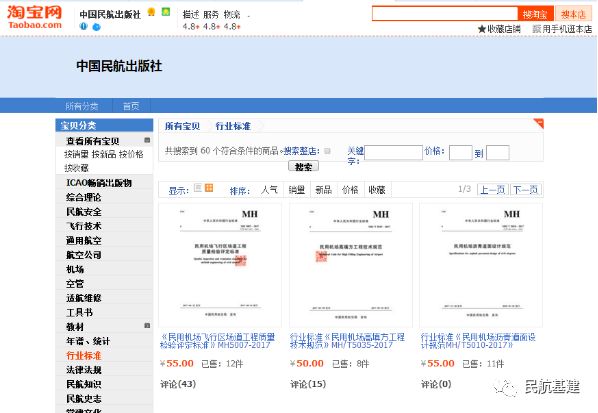Toggle the 搜索整店 checkbox
This screenshot has height=413, width=598.
coord(327,151)
